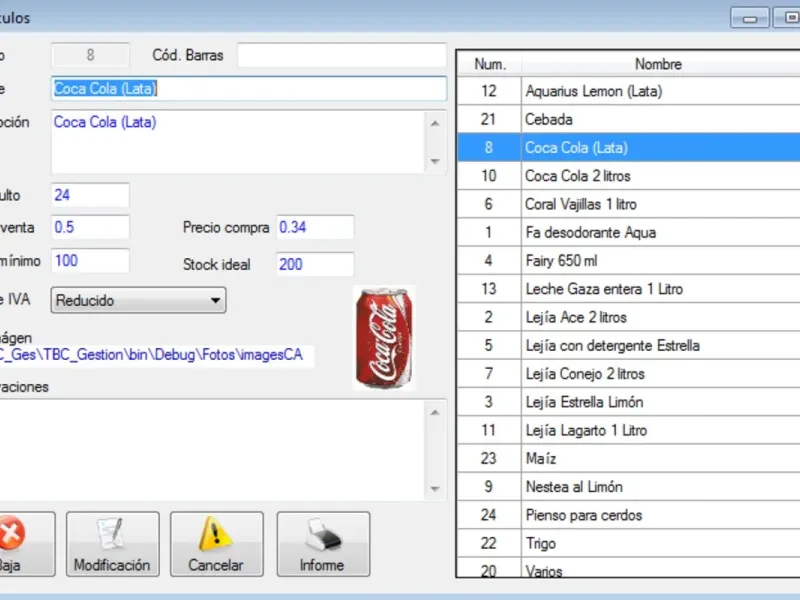This screenshot has height=600, width=800.
Task: Select the row Aquarius Lemon (Lata)
Action: [629, 91]
